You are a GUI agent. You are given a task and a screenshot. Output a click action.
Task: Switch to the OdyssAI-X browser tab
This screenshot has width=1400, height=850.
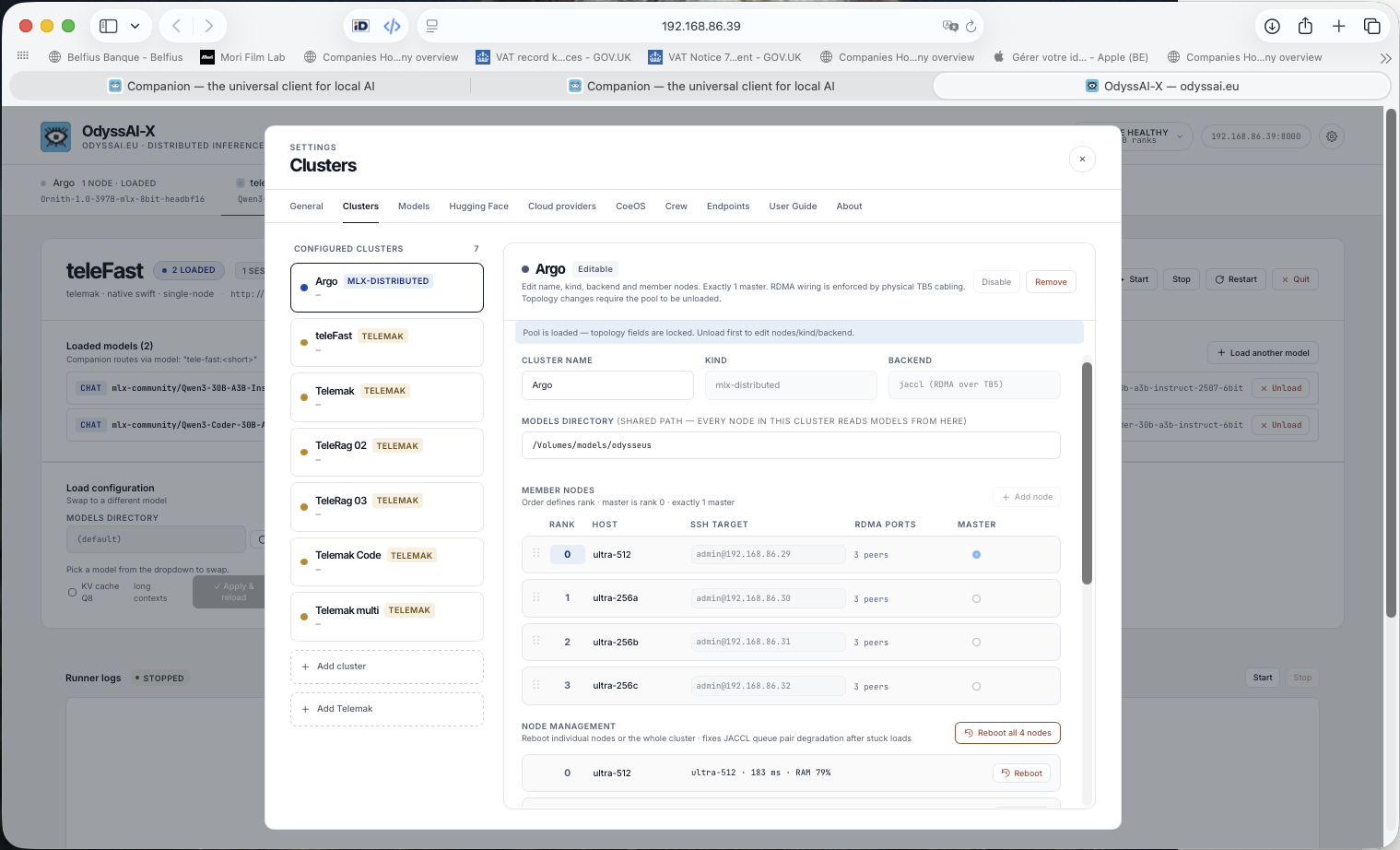pos(1161,86)
